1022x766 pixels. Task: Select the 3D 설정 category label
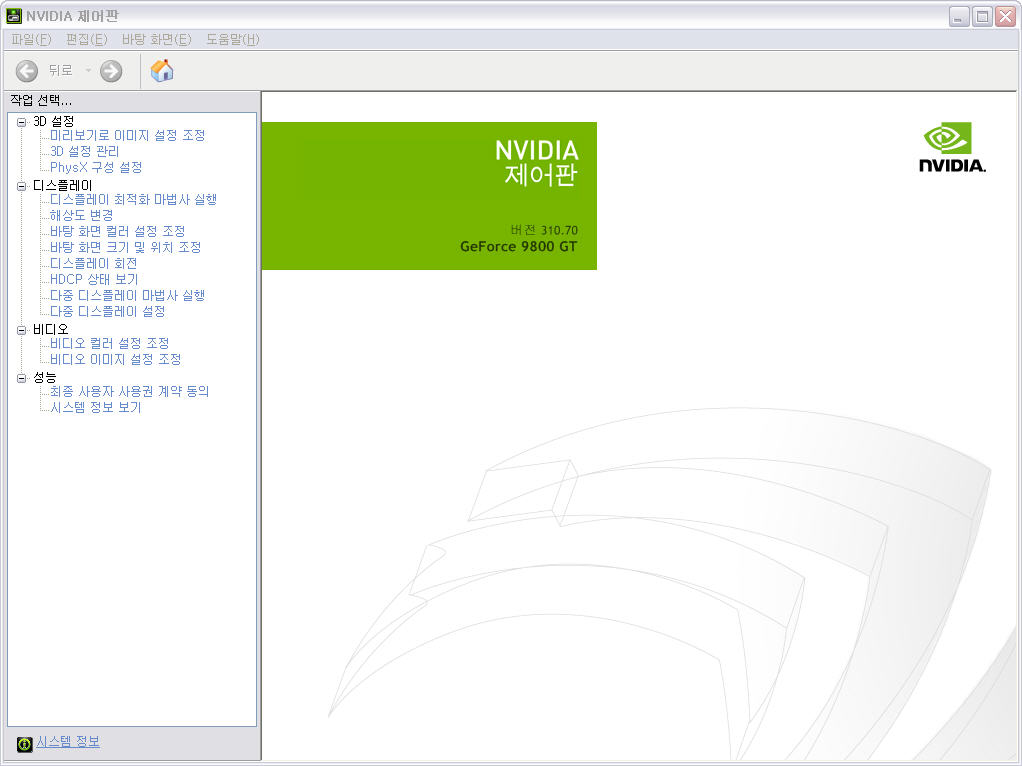pos(53,121)
